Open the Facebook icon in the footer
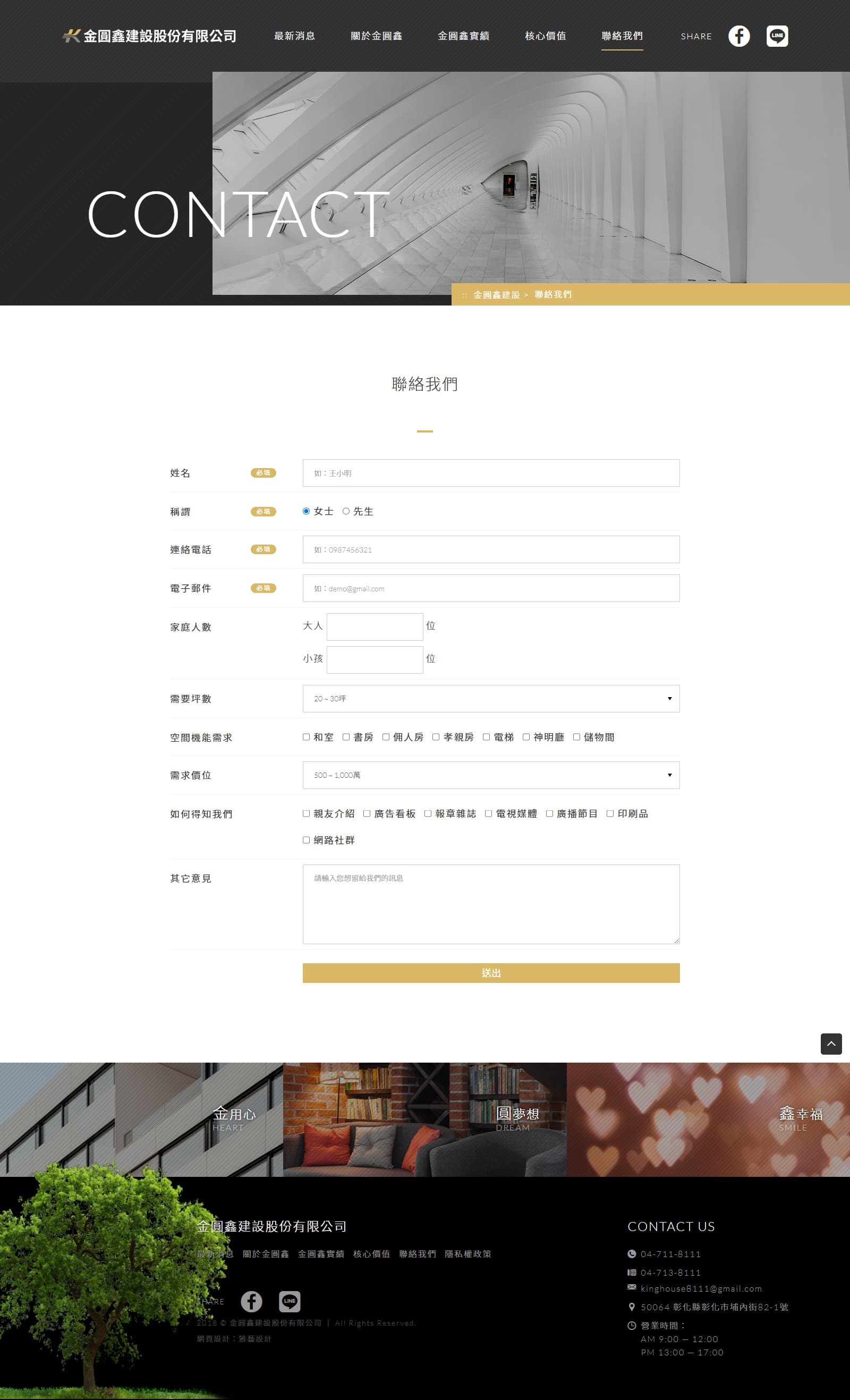The height and width of the screenshot is (1400, 850). 251,1301
